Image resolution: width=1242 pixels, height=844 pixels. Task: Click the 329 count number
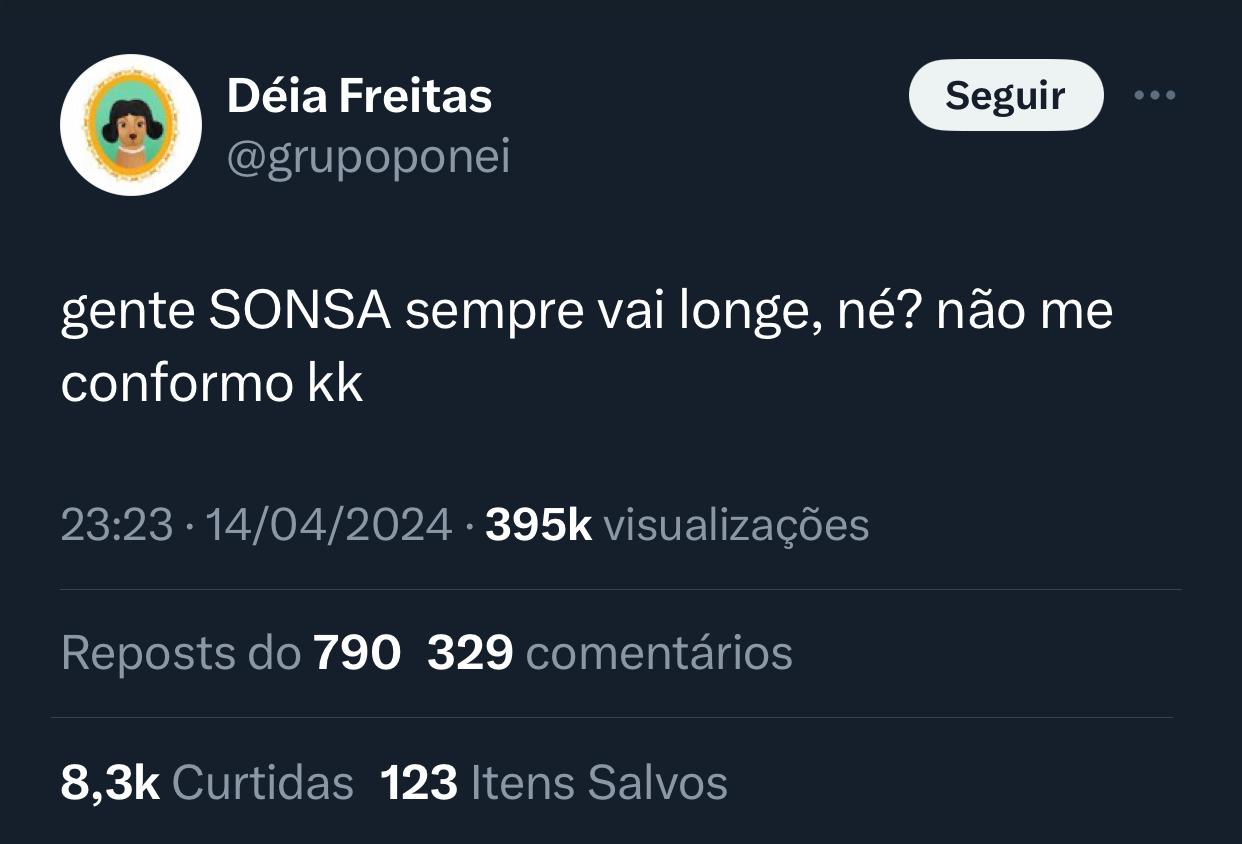(x=470, y=653)
